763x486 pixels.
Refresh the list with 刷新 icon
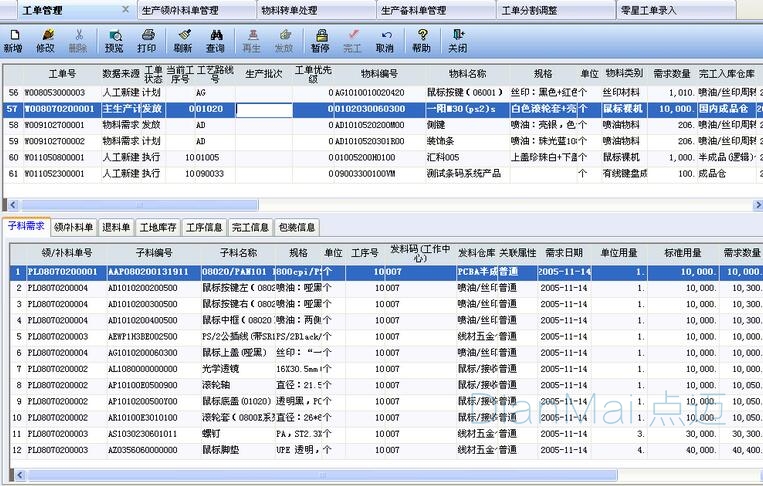[183, 40]
